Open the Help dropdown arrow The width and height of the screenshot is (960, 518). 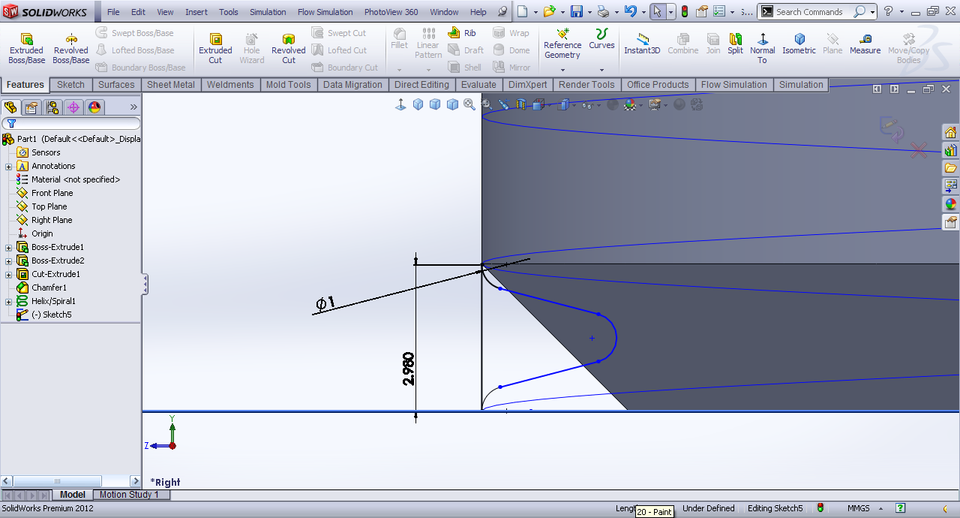coord(901,12)
